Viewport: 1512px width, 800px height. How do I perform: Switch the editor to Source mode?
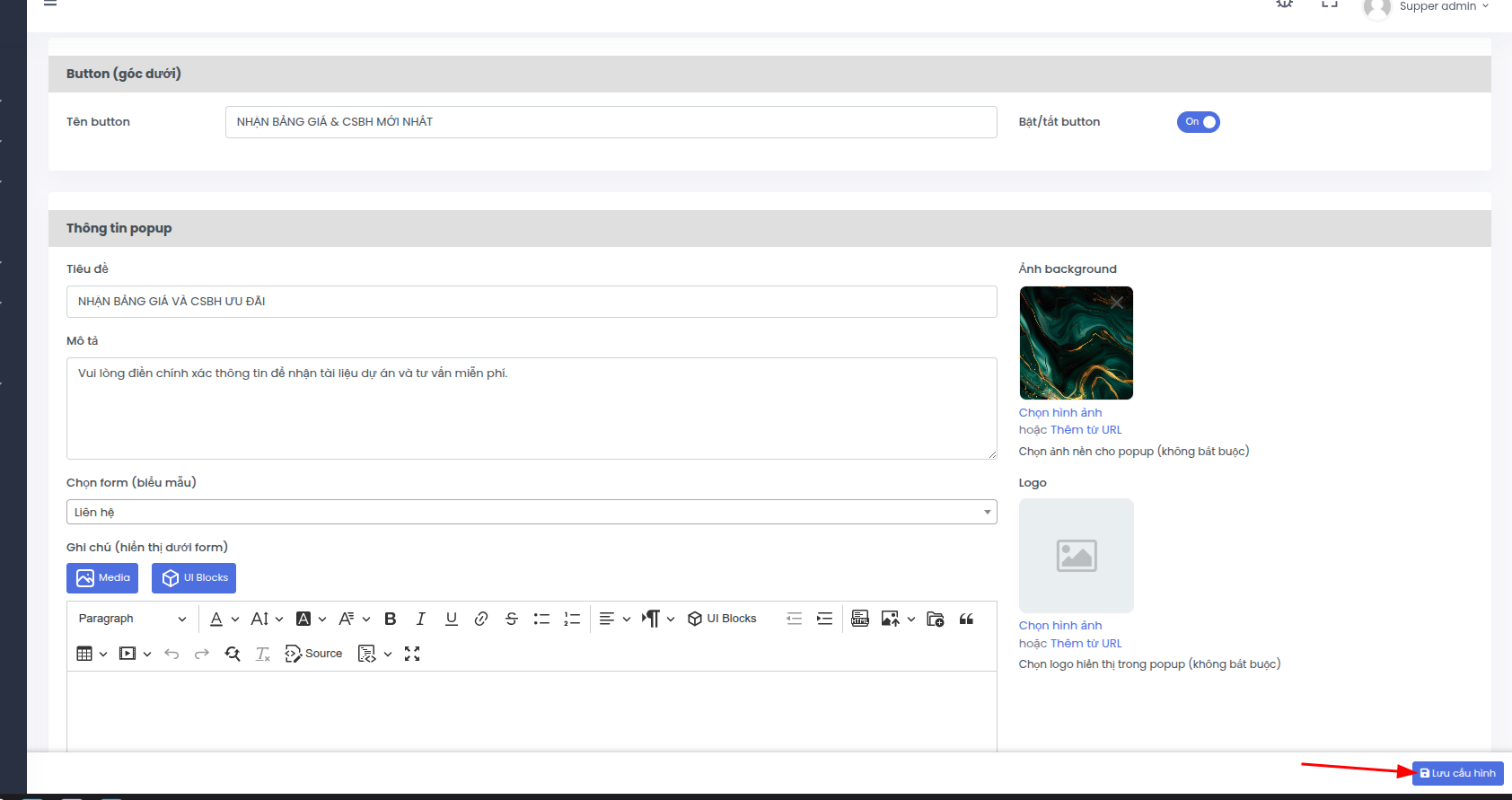313,654
